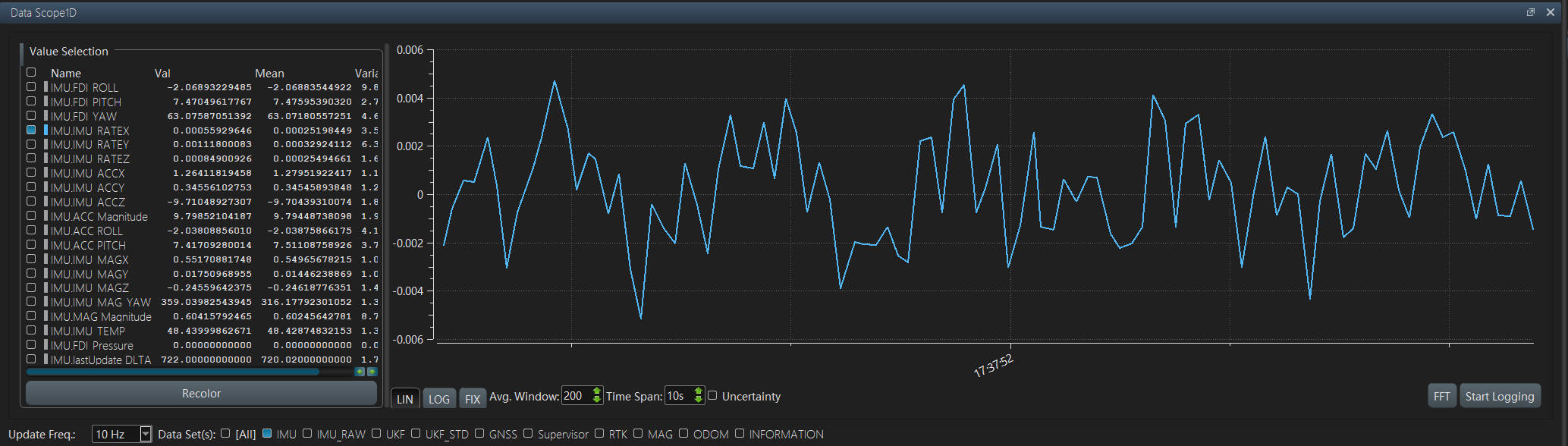Tick the [All] data set checkbox
1568x446 pixels.
click(x=225, y=433)
